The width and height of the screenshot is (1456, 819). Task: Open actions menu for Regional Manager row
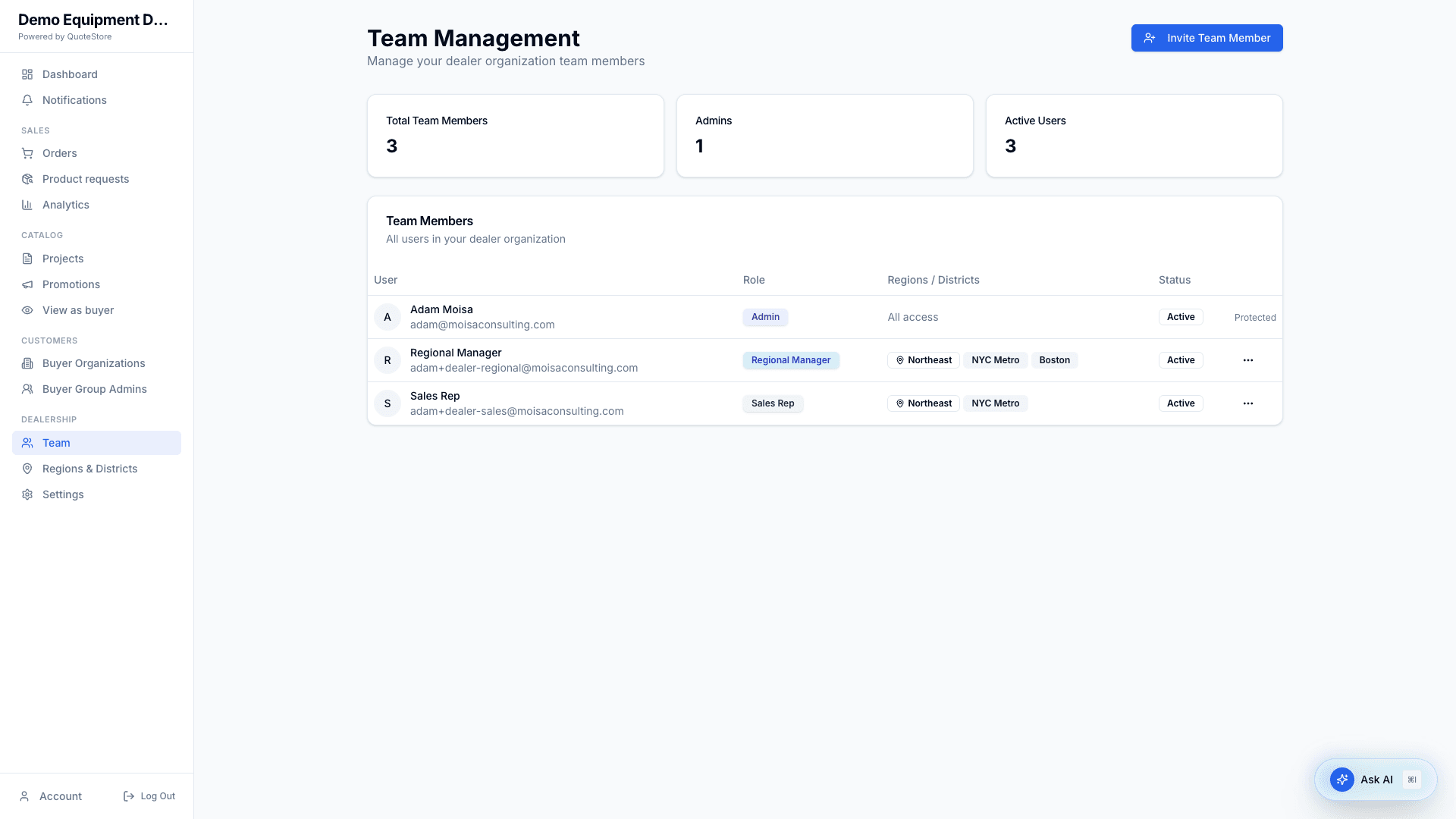tap(1248, 360)
